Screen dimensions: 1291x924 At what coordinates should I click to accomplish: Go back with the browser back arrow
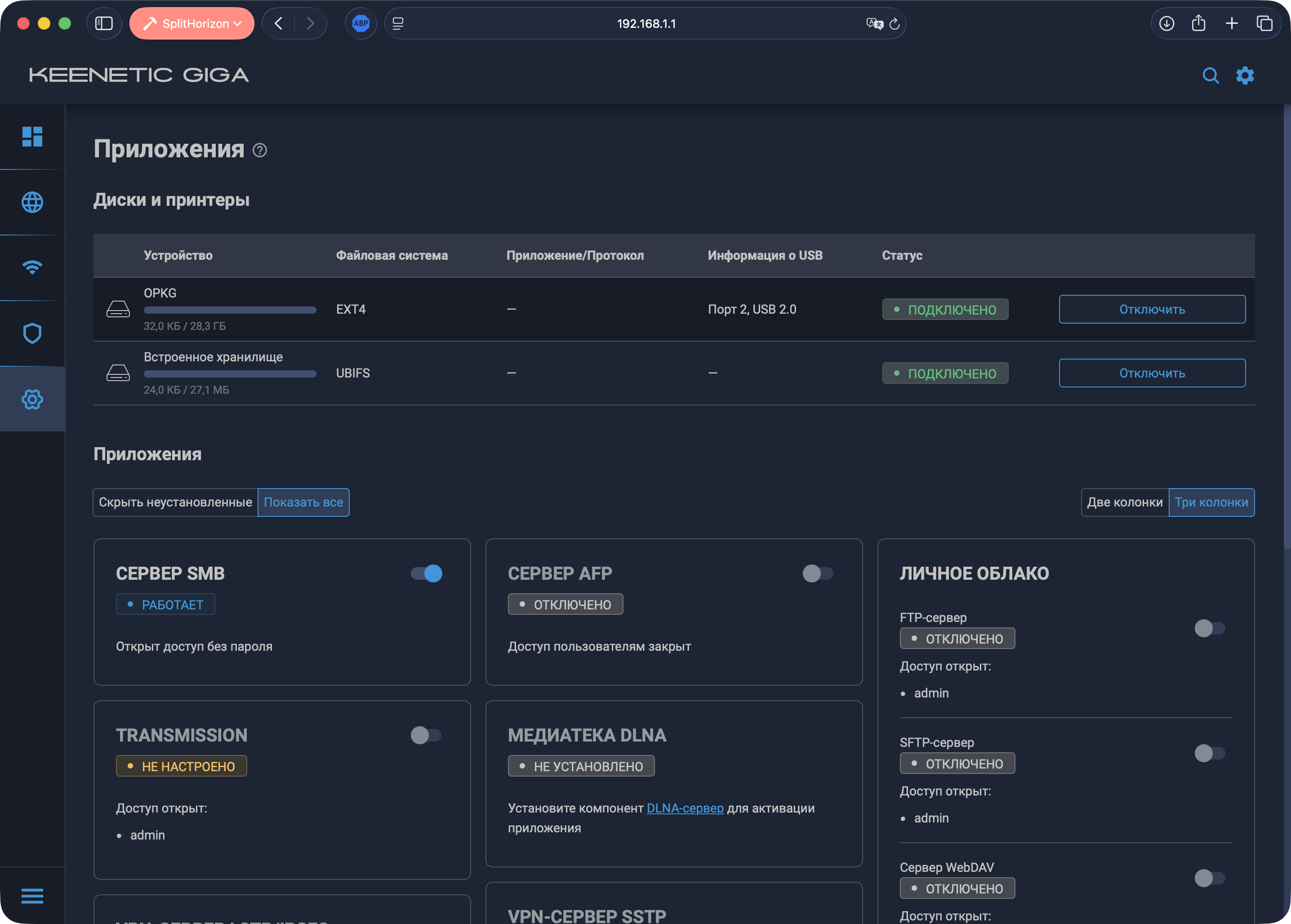pos(278,23)
